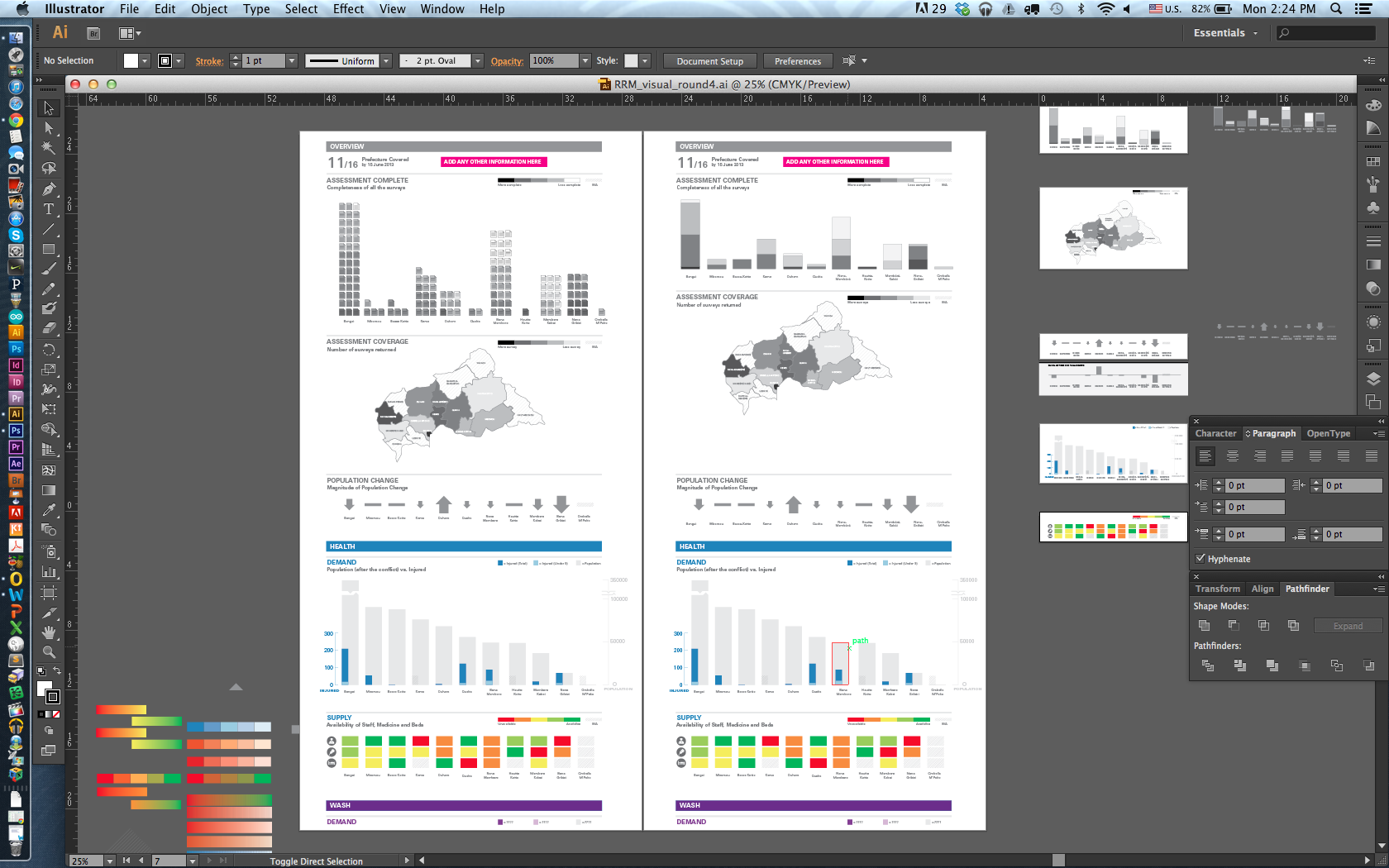Viewport: 1389px width, 868px height.
Task: Click the Document Setup button
Action: point(709,61)
